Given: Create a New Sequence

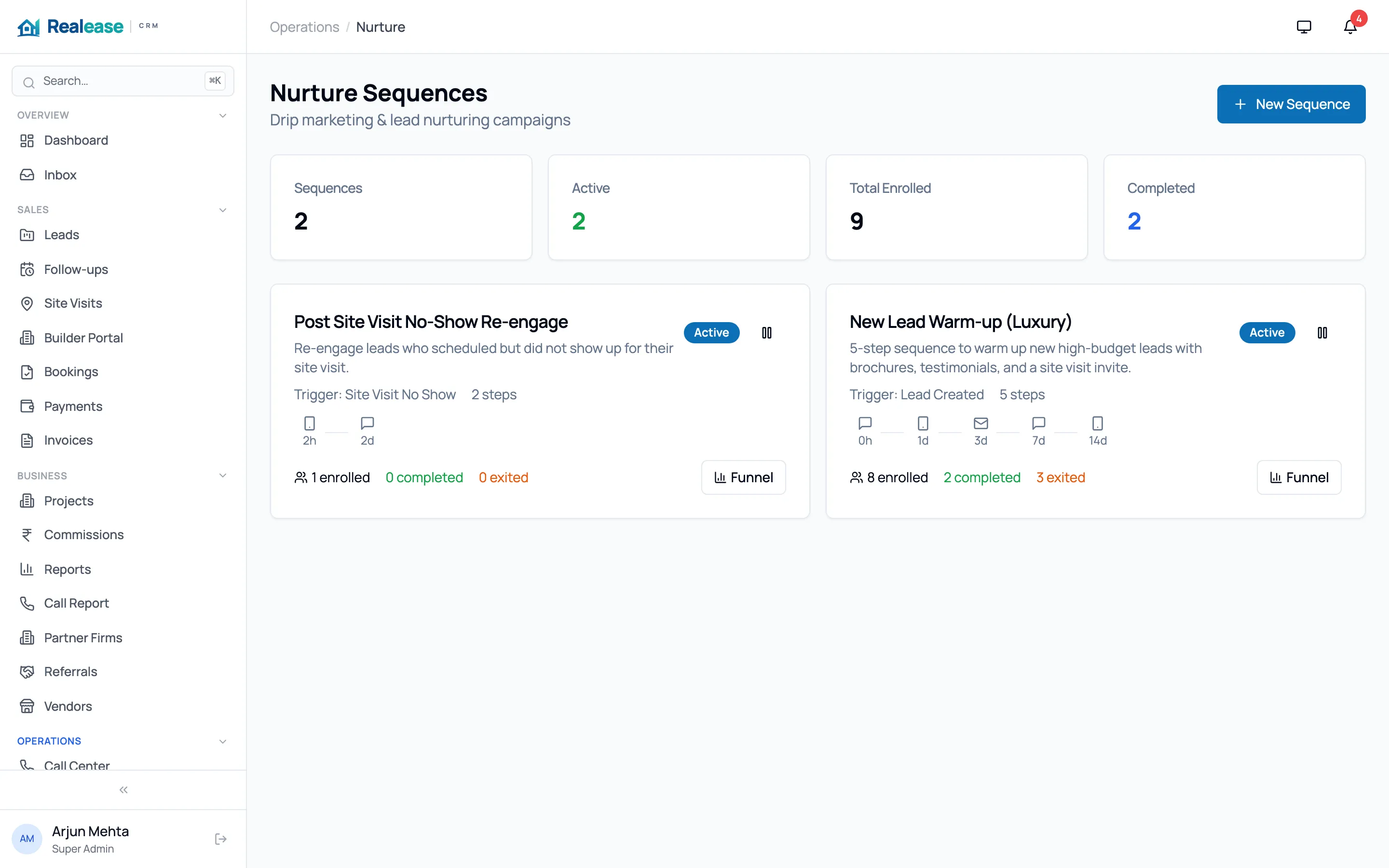Looking at the screenshot, I should 1291,104.
